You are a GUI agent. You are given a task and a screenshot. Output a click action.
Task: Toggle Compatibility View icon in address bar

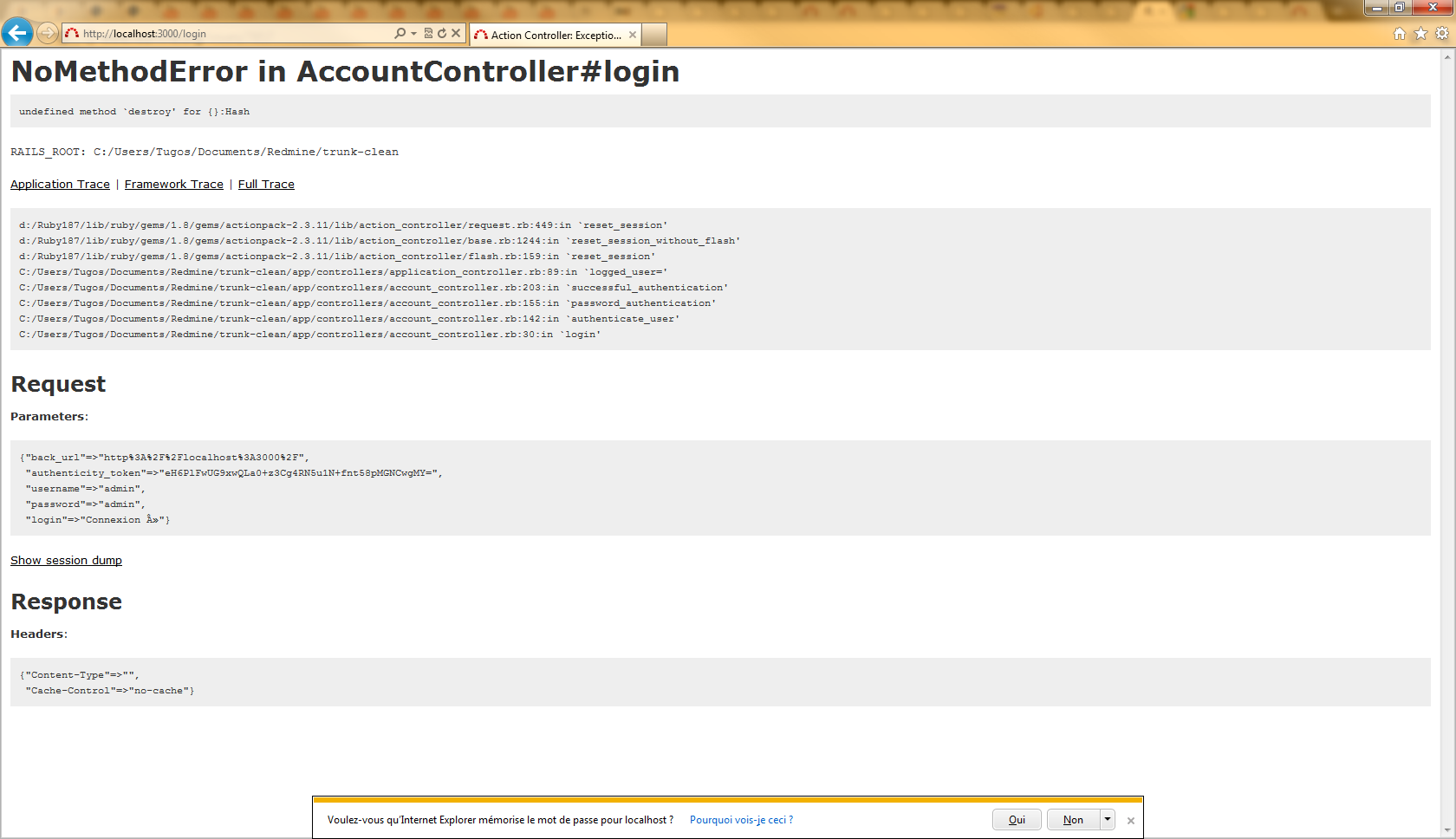pyautogui.click(x=428, y=34)
